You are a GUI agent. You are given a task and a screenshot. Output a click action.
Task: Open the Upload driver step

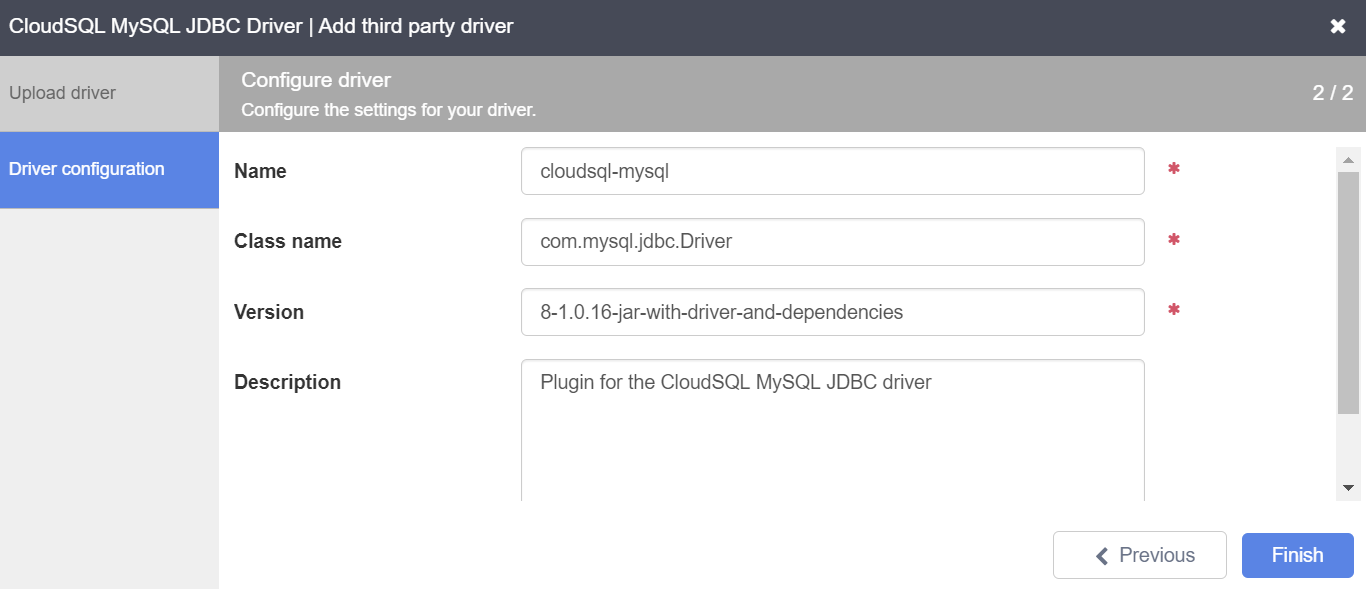click(109, 93)
